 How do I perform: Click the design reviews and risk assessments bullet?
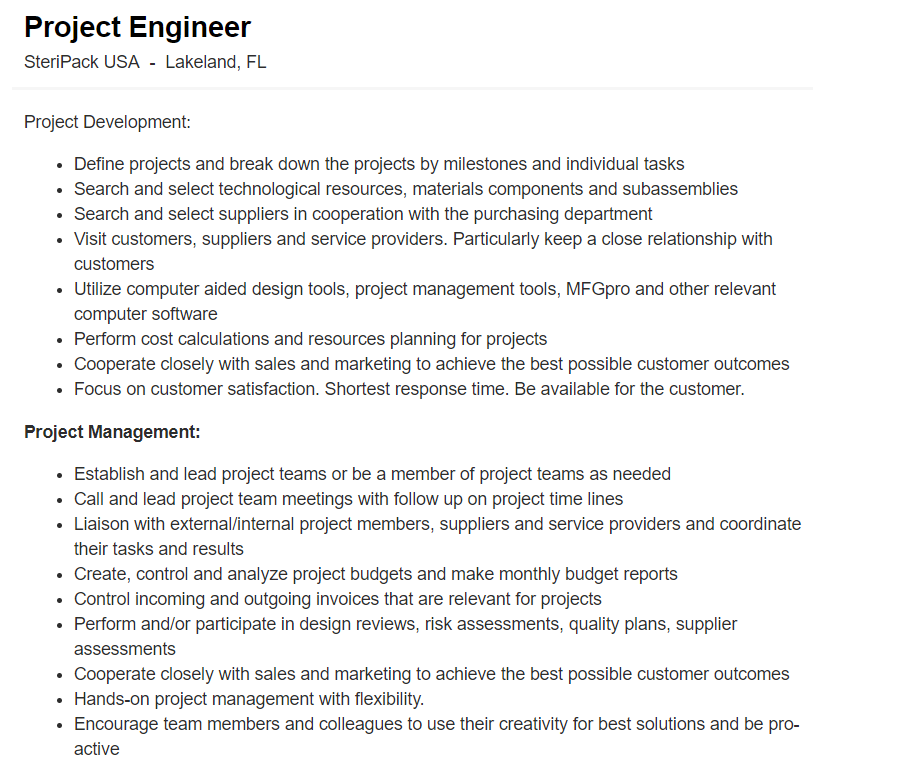[406, 637]
